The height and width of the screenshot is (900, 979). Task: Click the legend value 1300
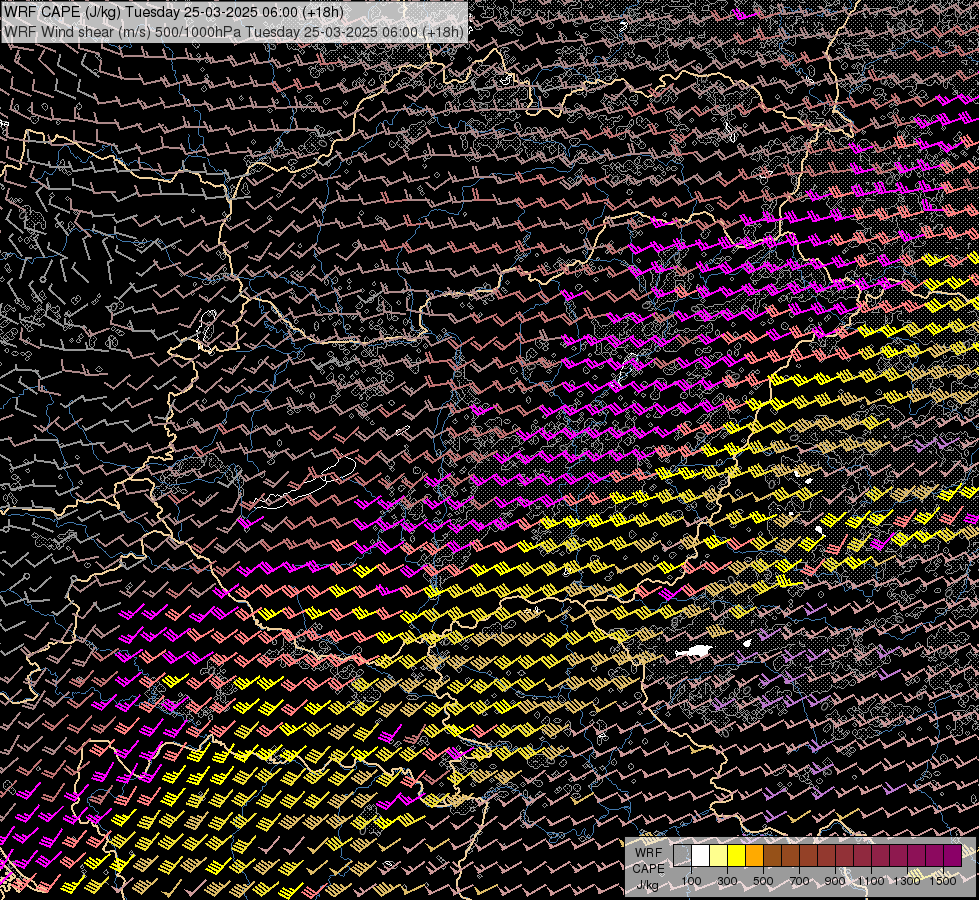coord(907,881)
